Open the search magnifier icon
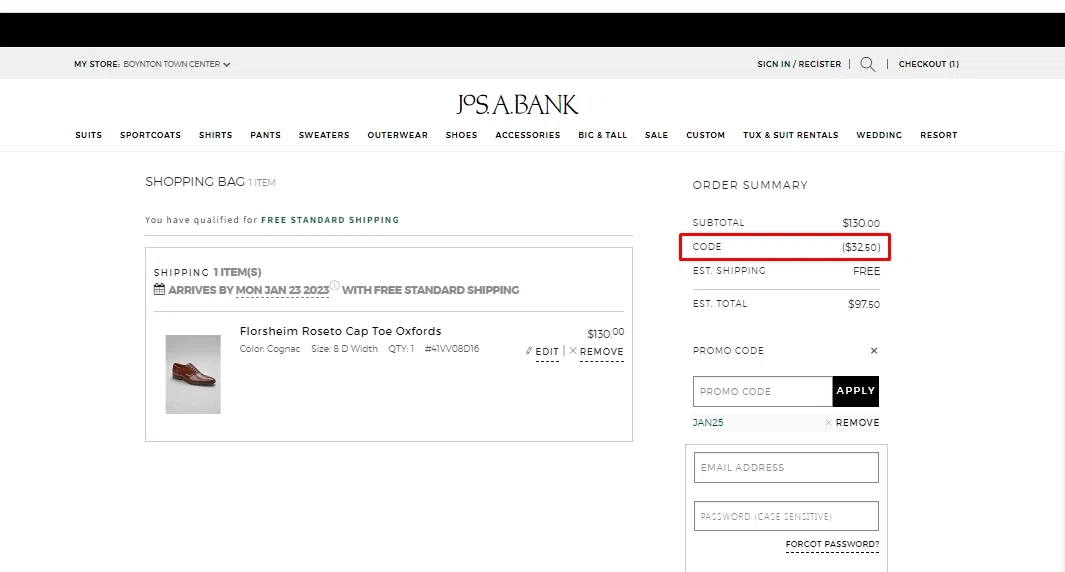The image size is (1065, 572). pyautogui.click(x=867, y=64)
